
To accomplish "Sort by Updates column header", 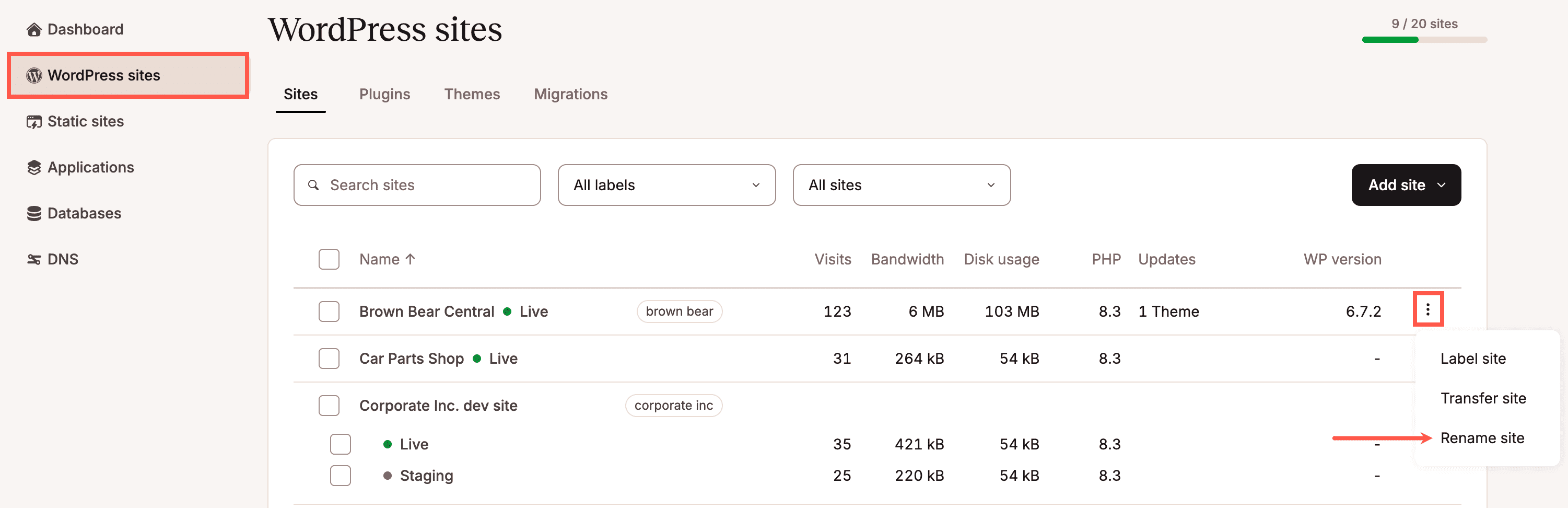I will (1167, 259).
